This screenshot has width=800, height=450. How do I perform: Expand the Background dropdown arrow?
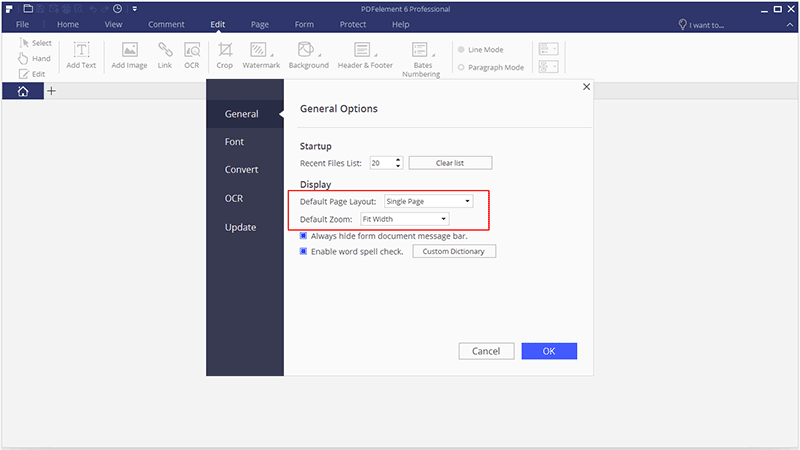point(320,55)
